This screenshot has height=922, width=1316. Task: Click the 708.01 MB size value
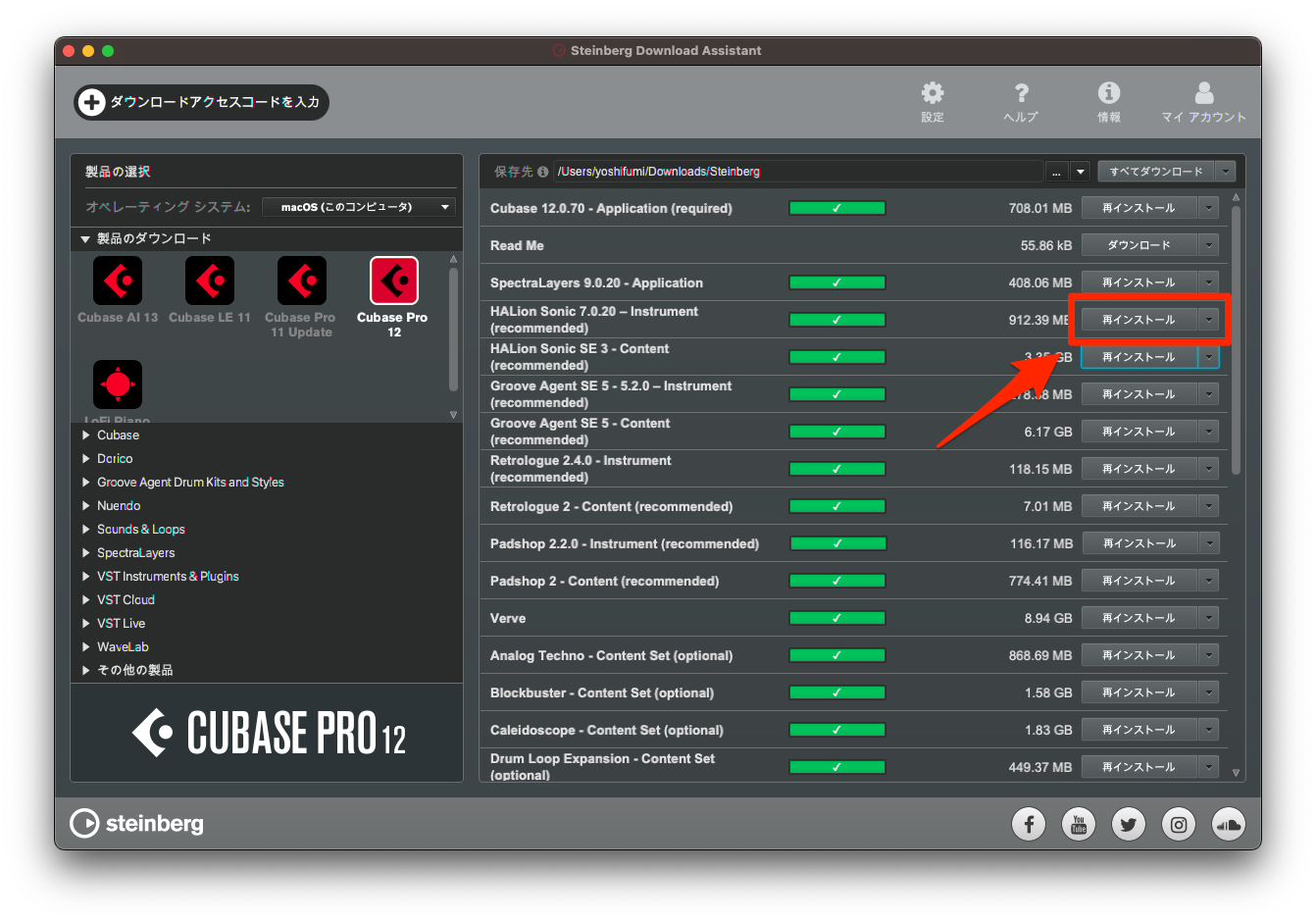(x=1039, y=208)
